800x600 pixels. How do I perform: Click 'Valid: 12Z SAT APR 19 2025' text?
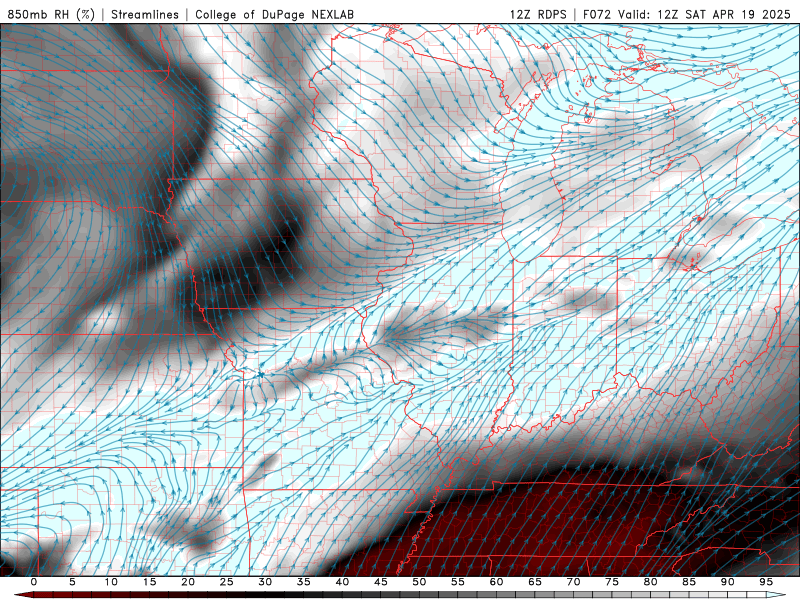705,14
